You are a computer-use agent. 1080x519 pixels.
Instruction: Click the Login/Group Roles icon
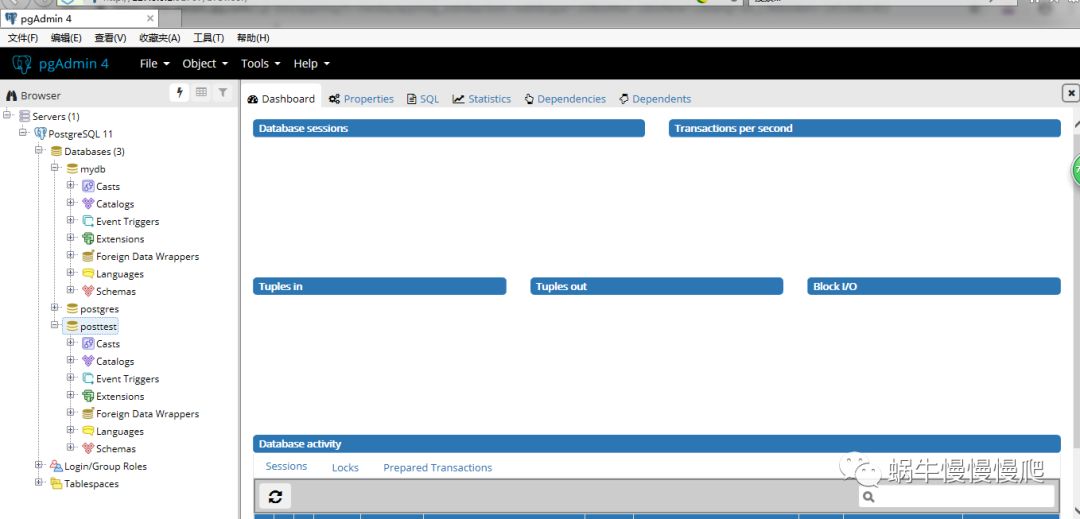[x=56, y=466]
